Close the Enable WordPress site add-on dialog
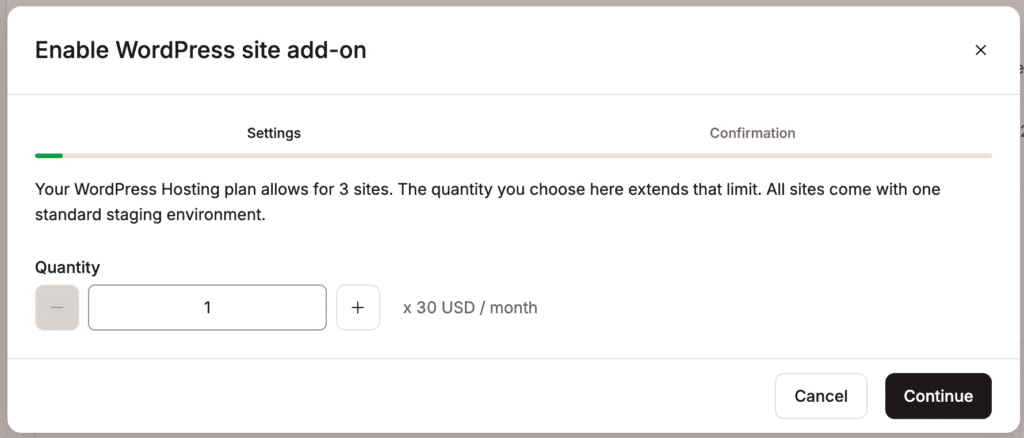This screenshot has height=438, width=1024. (x=980, y=50)
